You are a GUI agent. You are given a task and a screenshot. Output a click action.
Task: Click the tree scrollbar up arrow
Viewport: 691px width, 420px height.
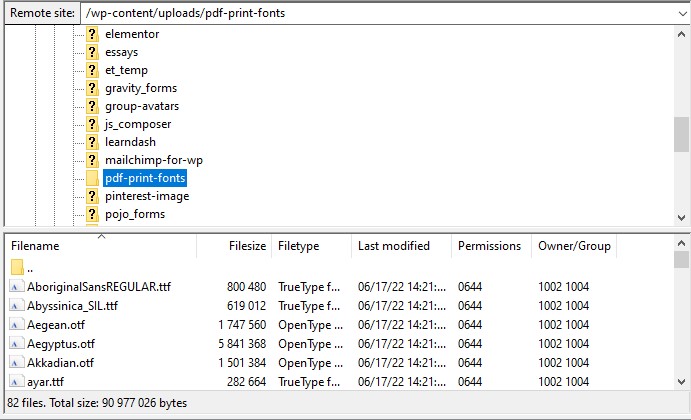681,34
